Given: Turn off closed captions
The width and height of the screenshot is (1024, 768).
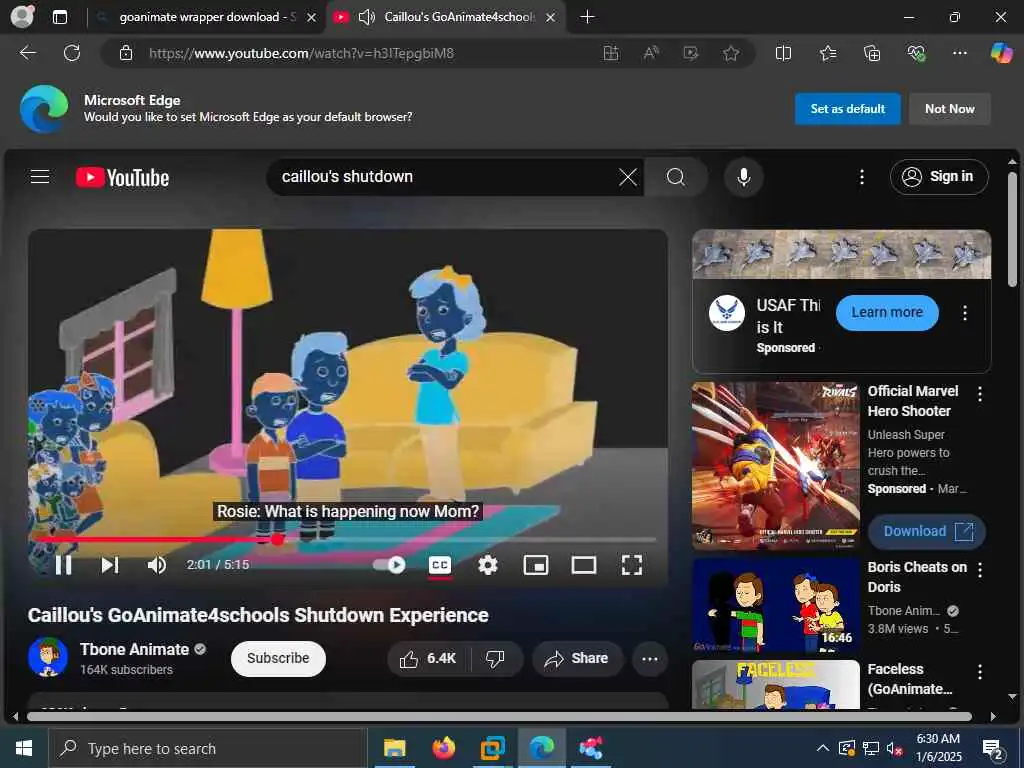Looking at the screenshot, I should (x=440, y=565).
